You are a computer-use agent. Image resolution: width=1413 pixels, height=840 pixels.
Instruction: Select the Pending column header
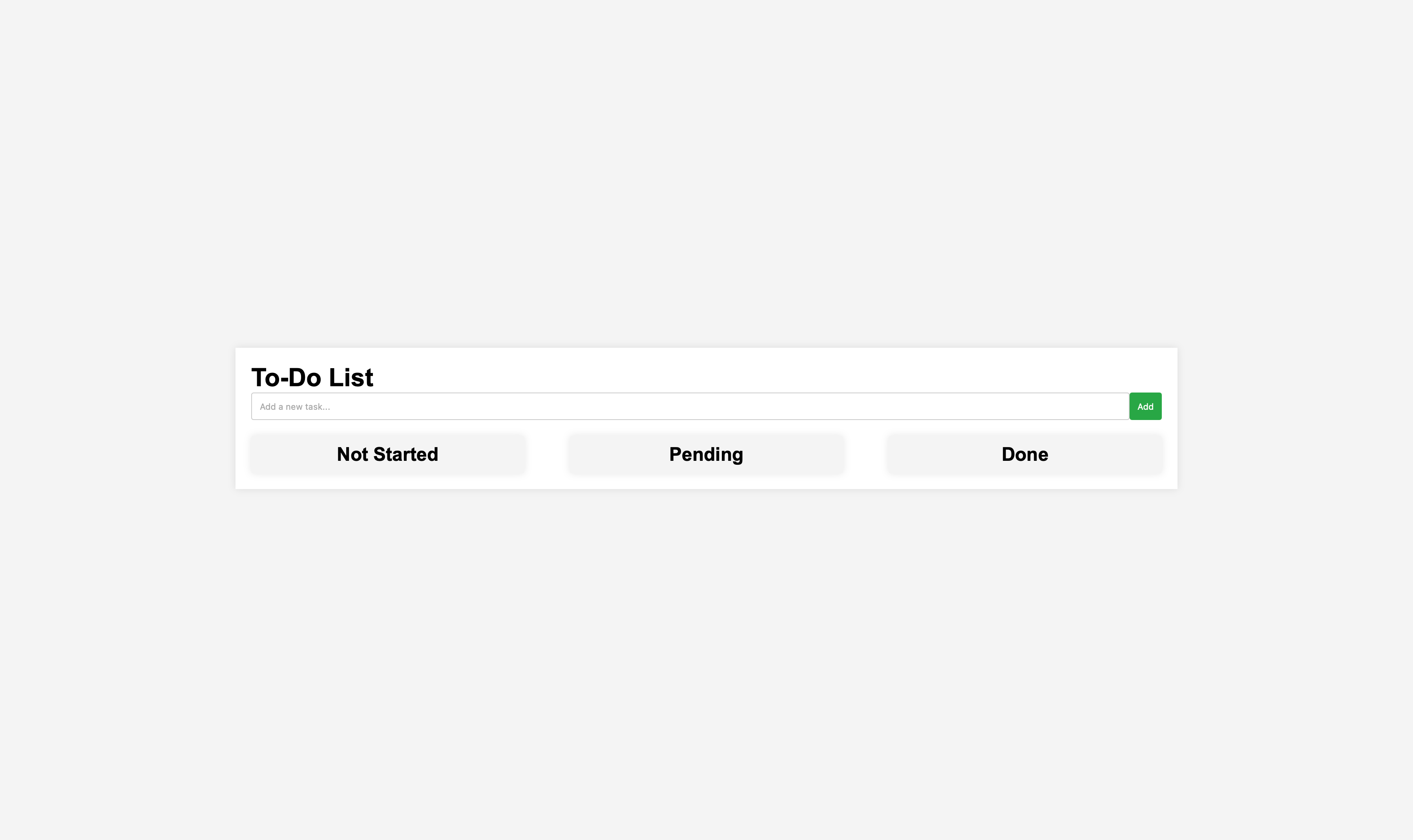coord(706,453)
